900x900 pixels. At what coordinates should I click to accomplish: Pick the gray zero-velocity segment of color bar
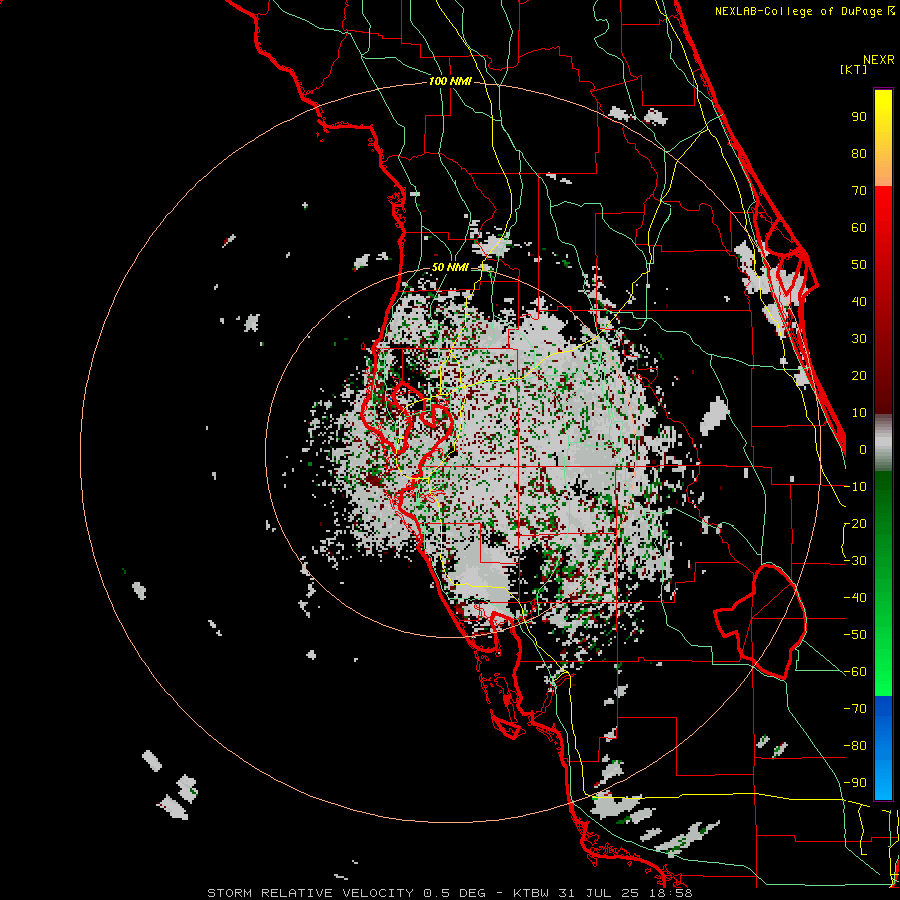[x=883, y=443]
